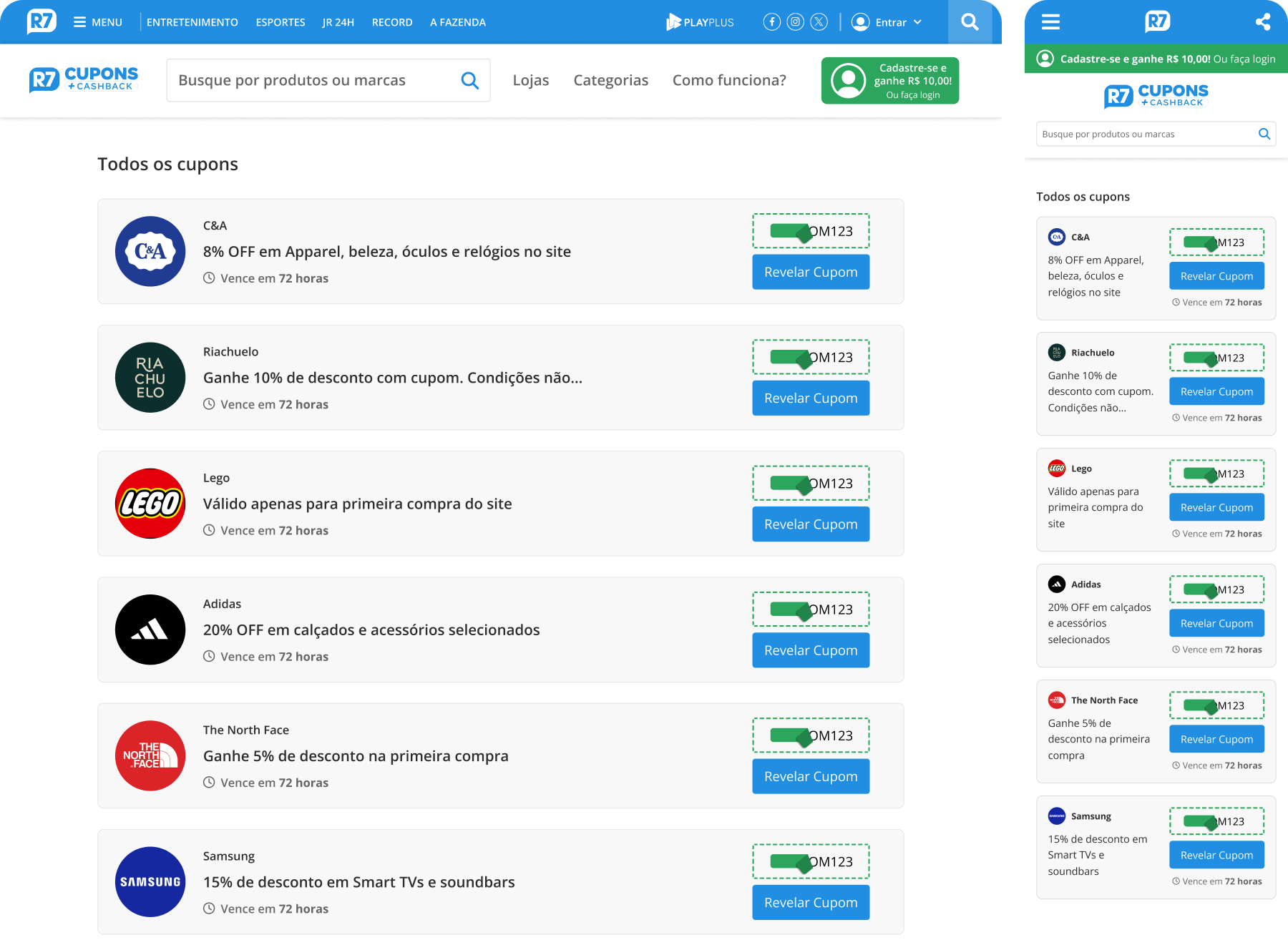Click the top bar search magnifier icon
Viewport: 1288px width, 950px height.
tap(970, 22)
